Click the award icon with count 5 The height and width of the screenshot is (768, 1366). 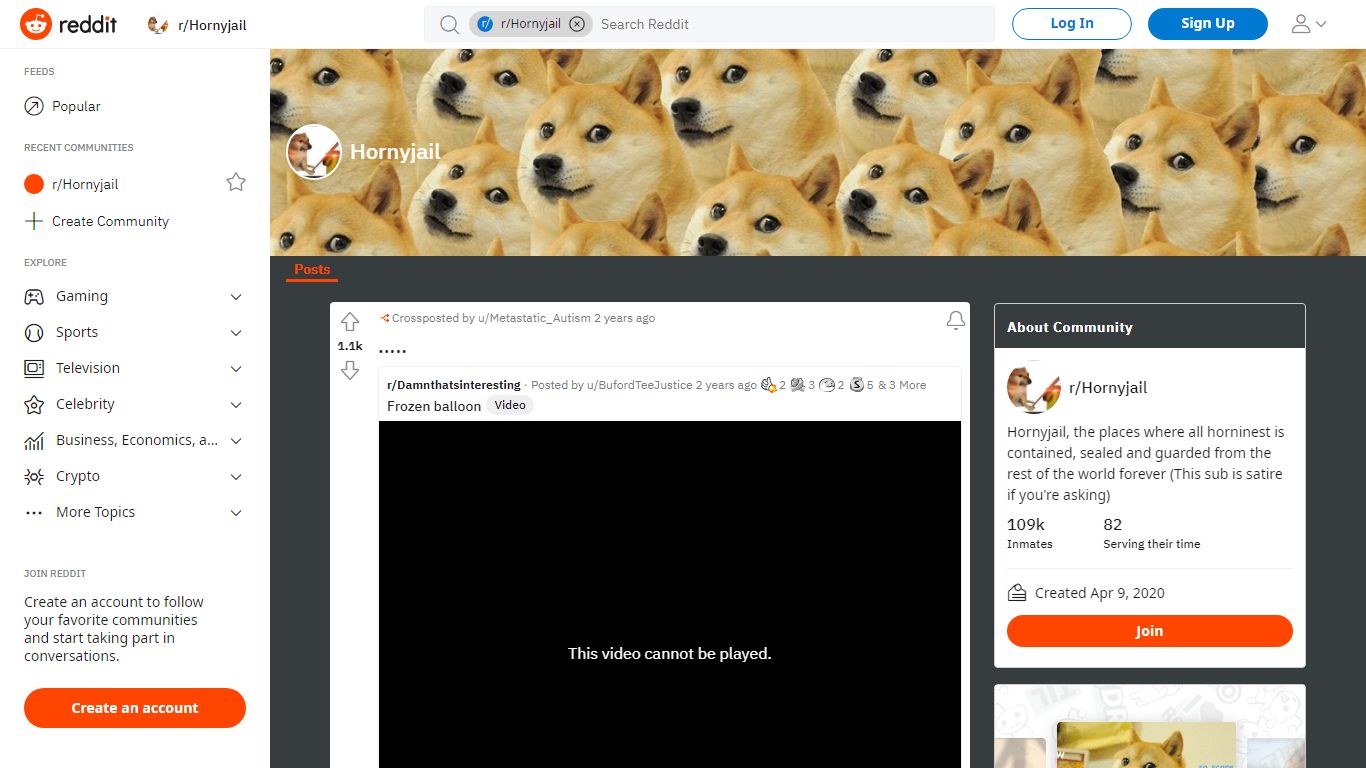click(857, 385)
